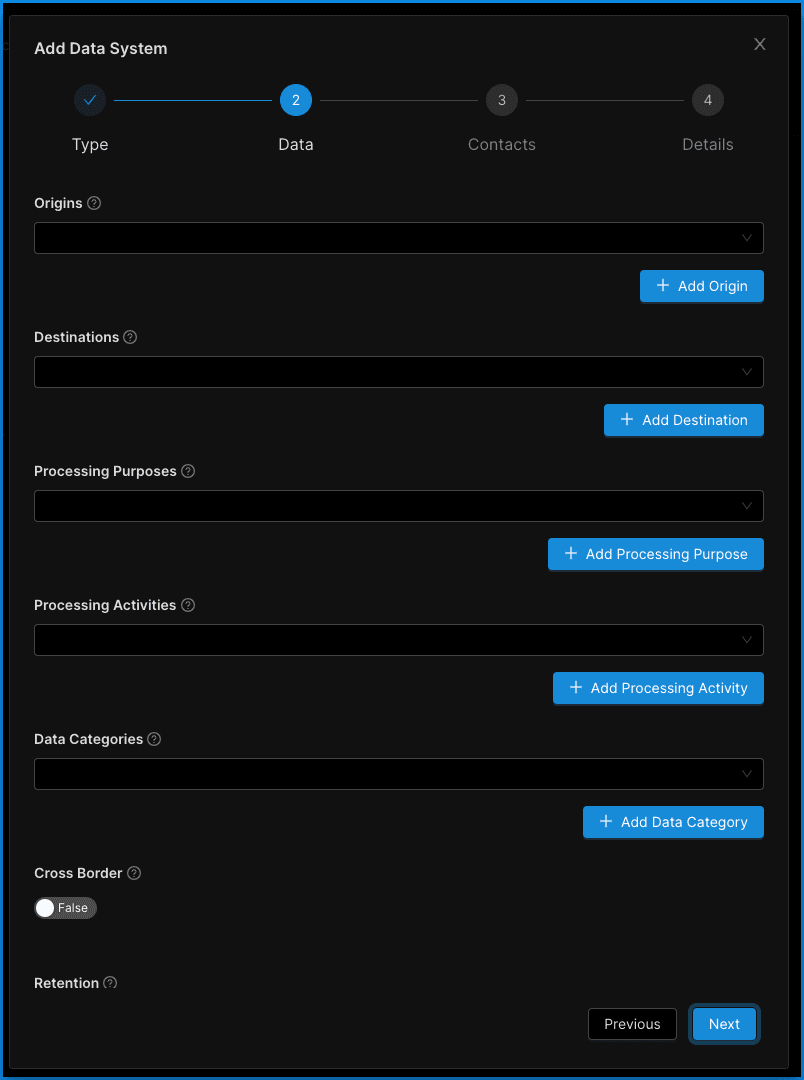Viewport: 804px width, 1080px height.
Task: Open the Processing Purposes dropdown
Action: pos(398,506)
